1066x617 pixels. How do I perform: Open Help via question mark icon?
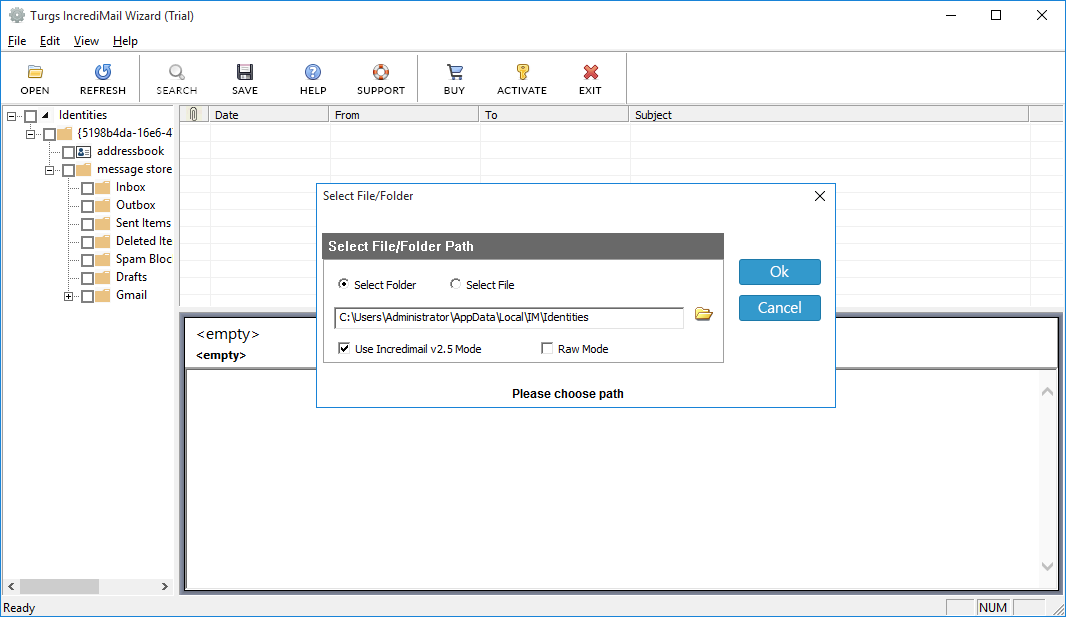(x=313, y=72)
